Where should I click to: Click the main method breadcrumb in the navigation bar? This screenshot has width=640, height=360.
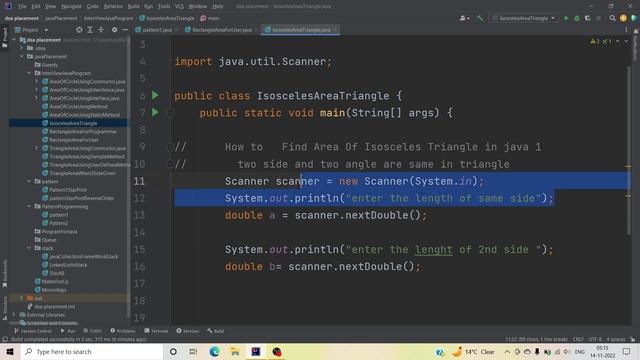[x=210, y=18]
